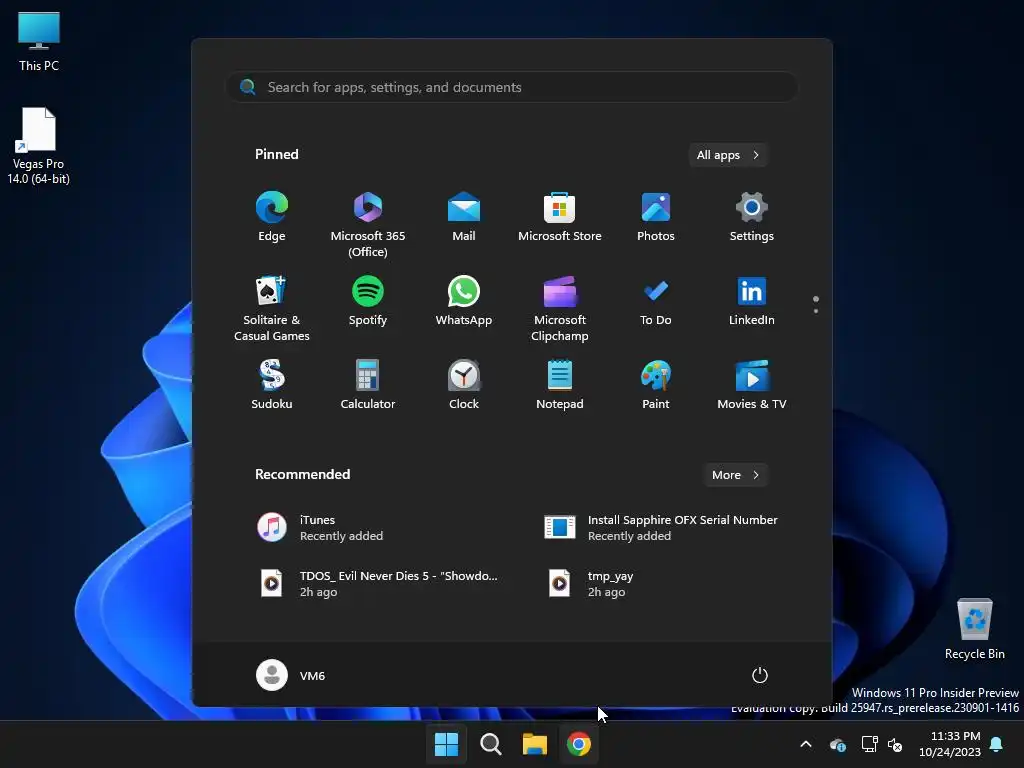Open notifications bell
The height and width of the screenshot is (768, 1024).
(x=997, y=744)
